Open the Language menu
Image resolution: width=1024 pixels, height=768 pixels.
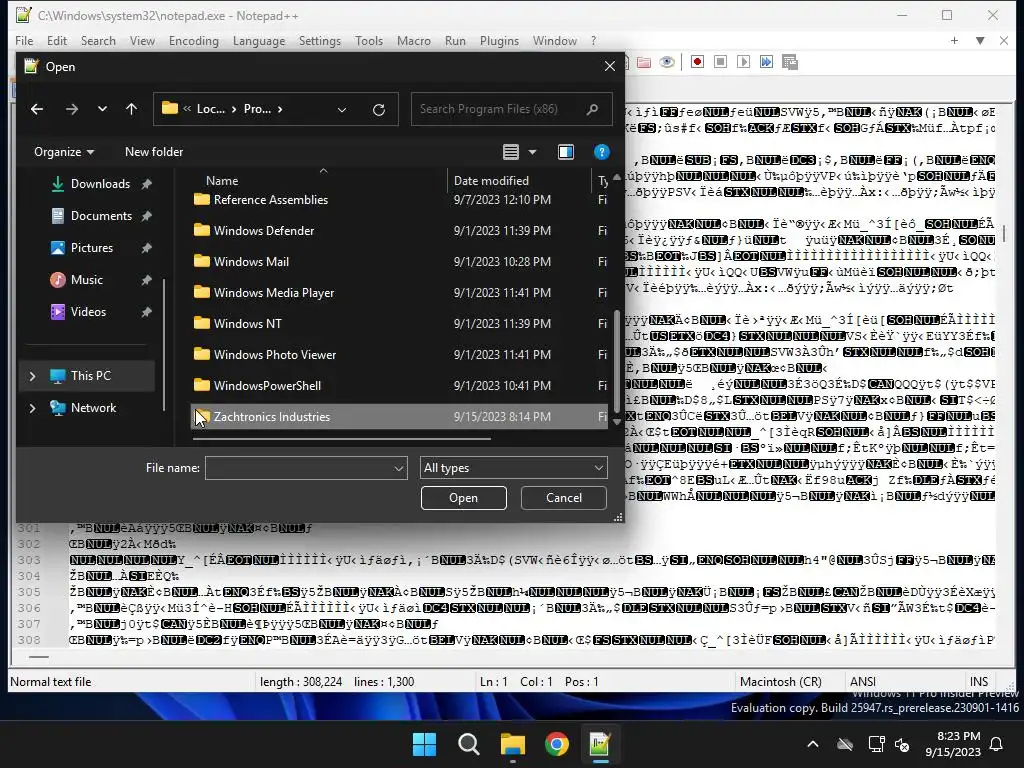pyautogui.click(x=259, y=40)
